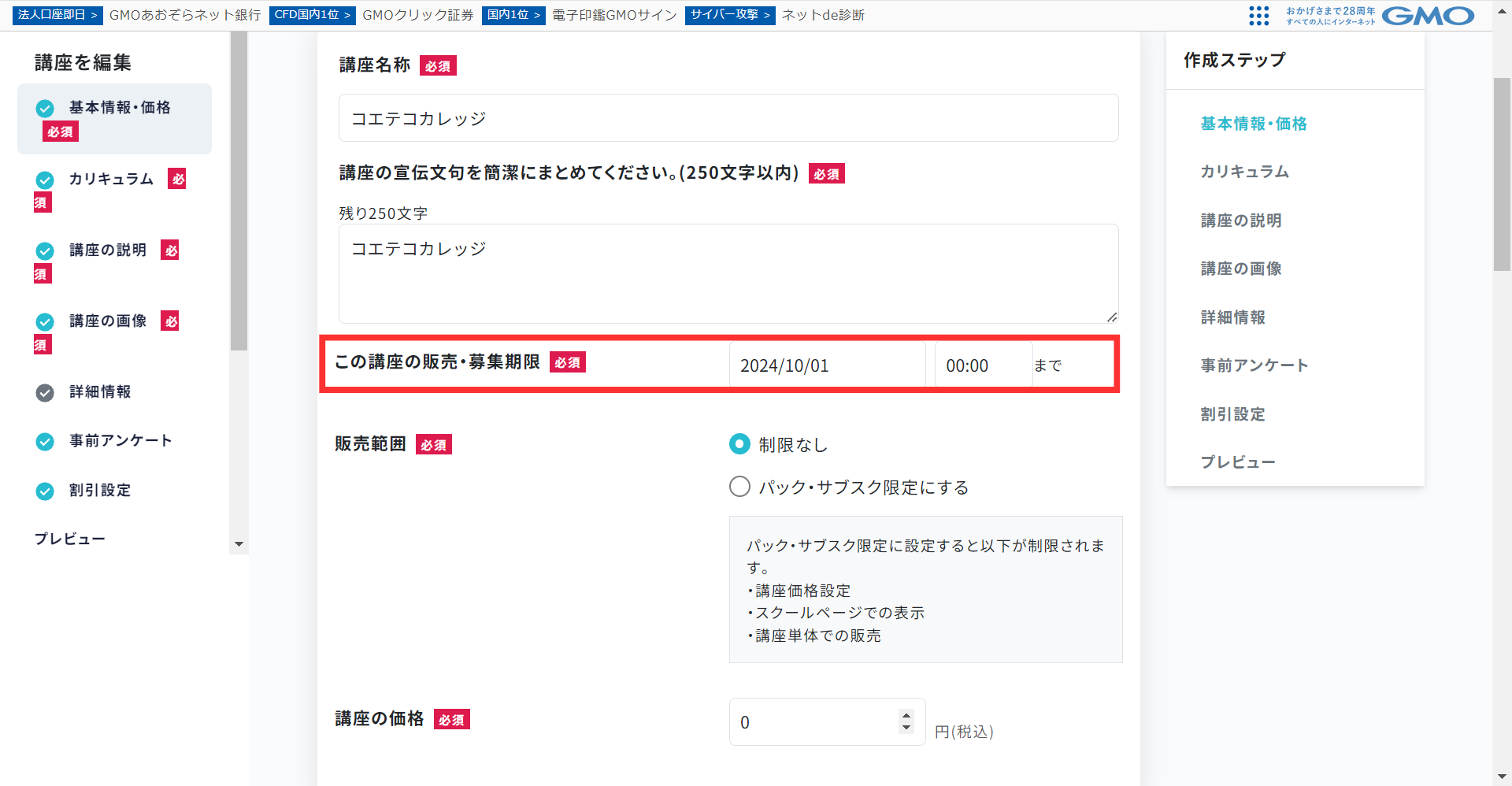The width and height of the screenshot is (1512, 786).
Task: Click sidebar scroll-down arrow
Action: [239, 544]
